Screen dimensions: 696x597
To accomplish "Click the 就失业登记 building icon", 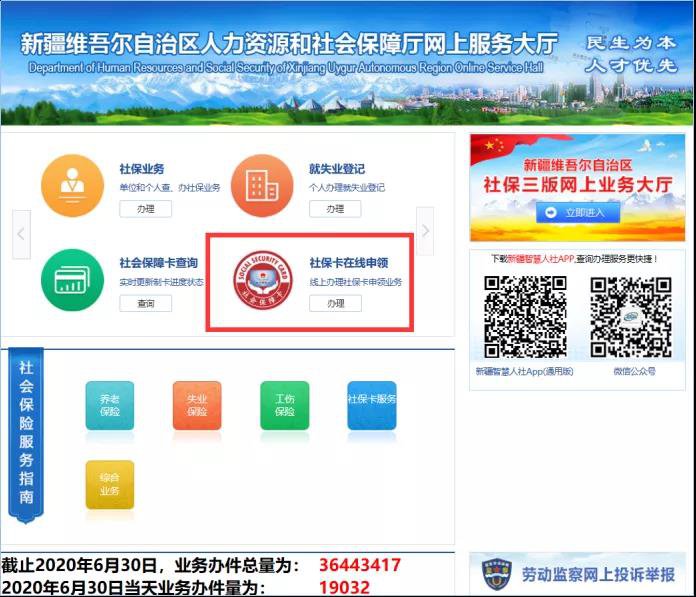I will tap(262, 186).
